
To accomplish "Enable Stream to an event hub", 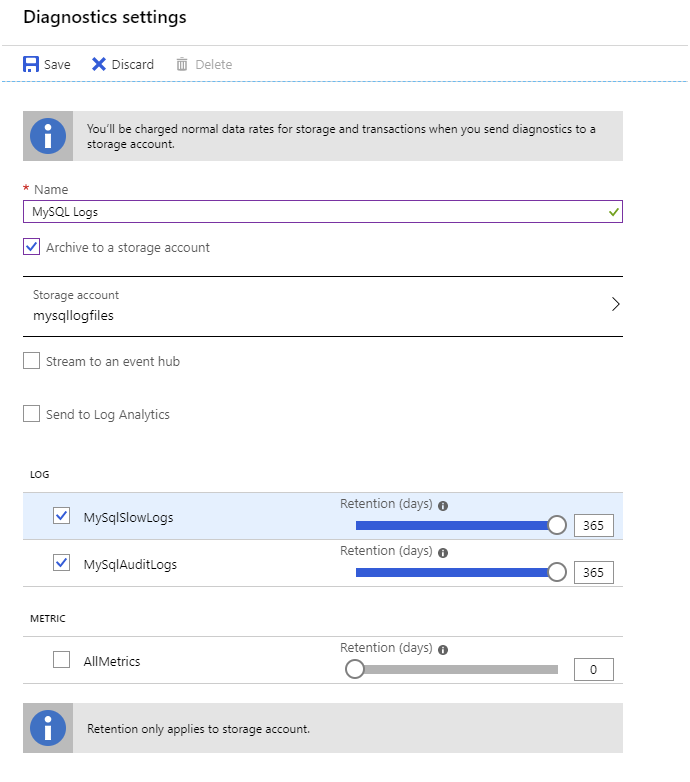I will pos(31,361).
